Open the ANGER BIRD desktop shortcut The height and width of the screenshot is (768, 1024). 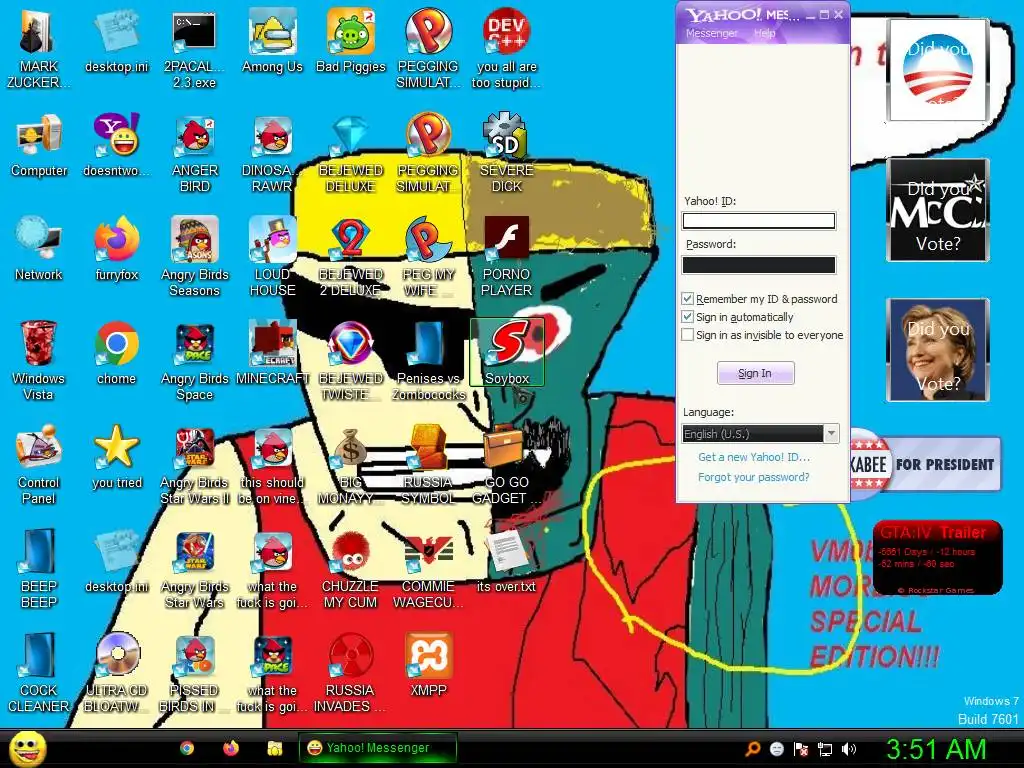pos(195,153)
